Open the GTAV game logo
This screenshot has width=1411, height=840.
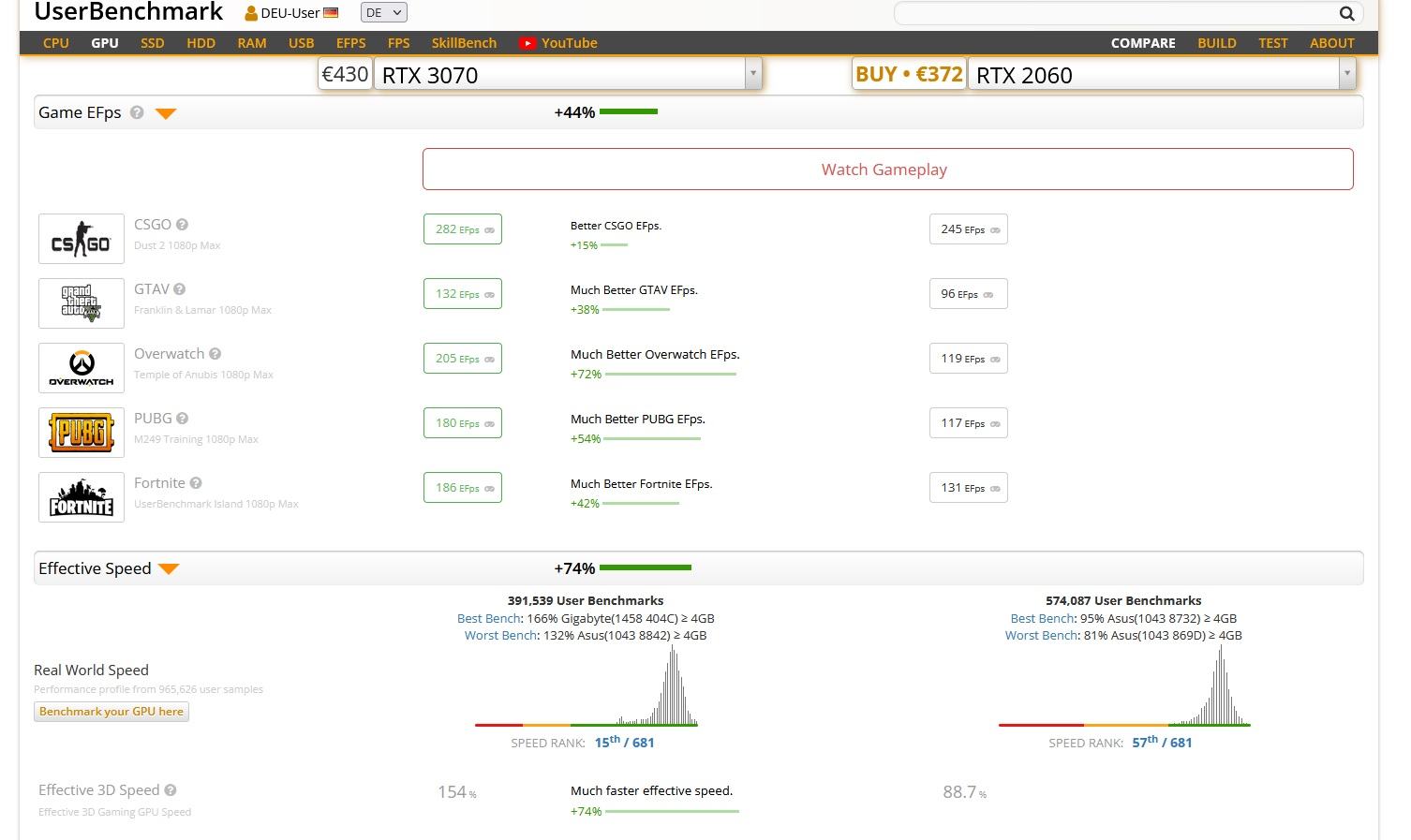click(82, 303)
